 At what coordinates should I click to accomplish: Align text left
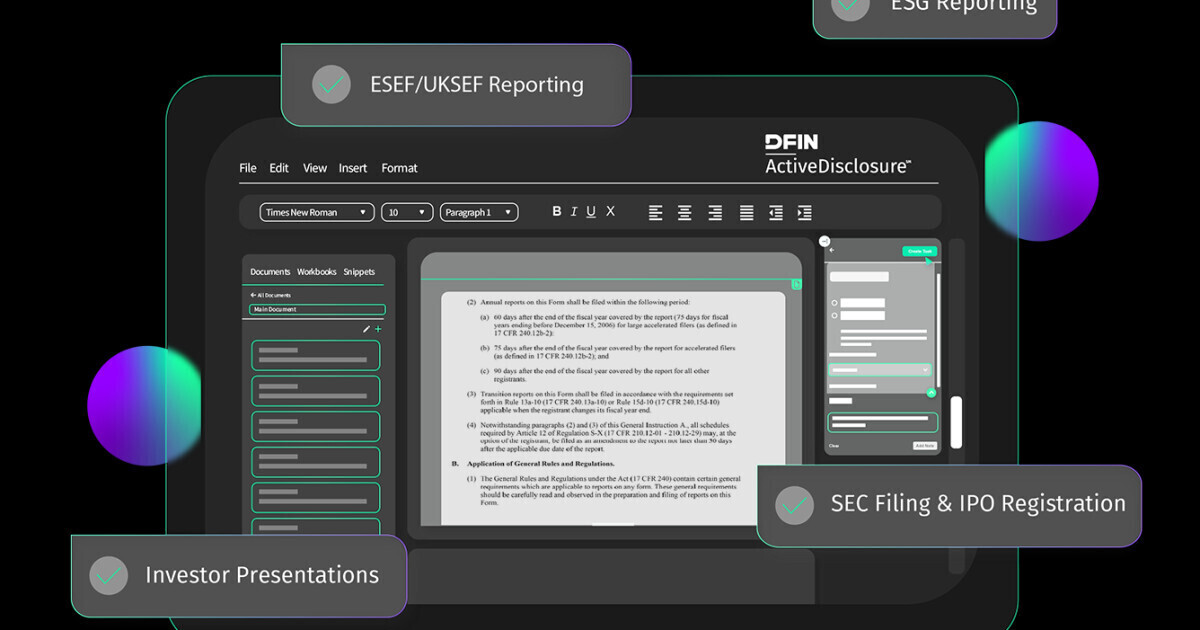pyautogui.click(x=656, y=212)
